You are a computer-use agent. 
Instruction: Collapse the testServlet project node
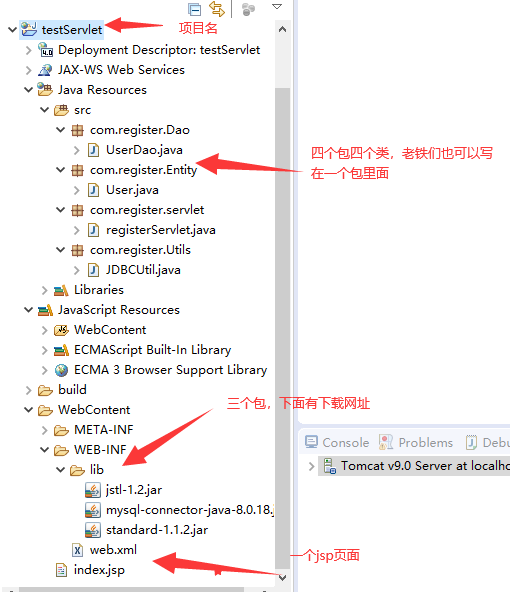coord(12,29)
